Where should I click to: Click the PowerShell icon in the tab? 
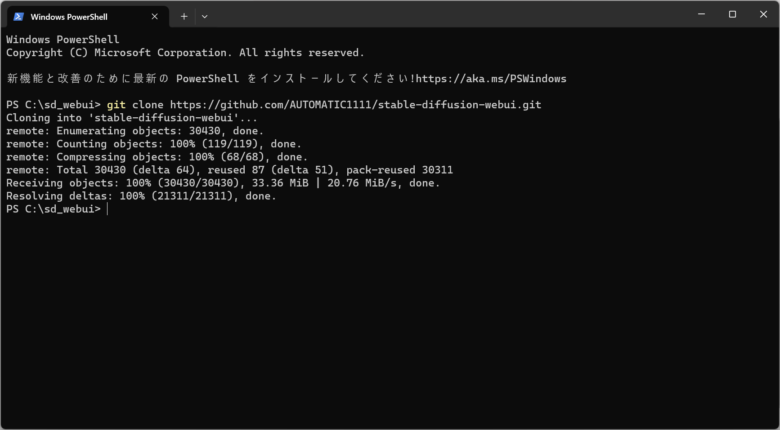coord(18,16)
